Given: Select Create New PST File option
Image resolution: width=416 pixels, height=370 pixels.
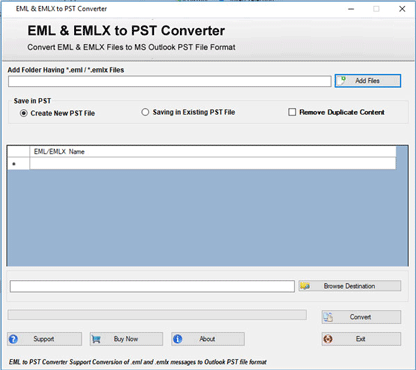Looking at the screenshot, I should click(x=57, y=113).
